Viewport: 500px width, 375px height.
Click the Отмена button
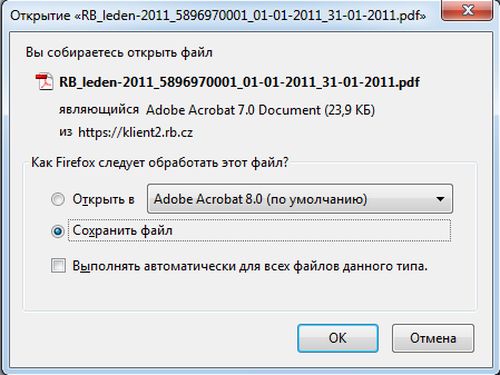(433, 338)
